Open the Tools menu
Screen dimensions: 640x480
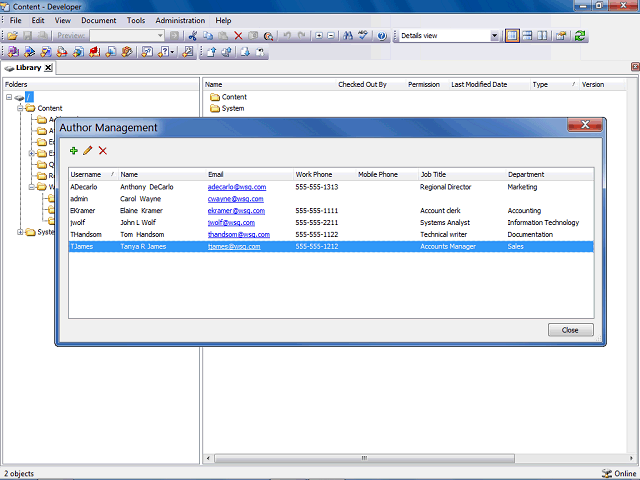(x=136, y=20)
